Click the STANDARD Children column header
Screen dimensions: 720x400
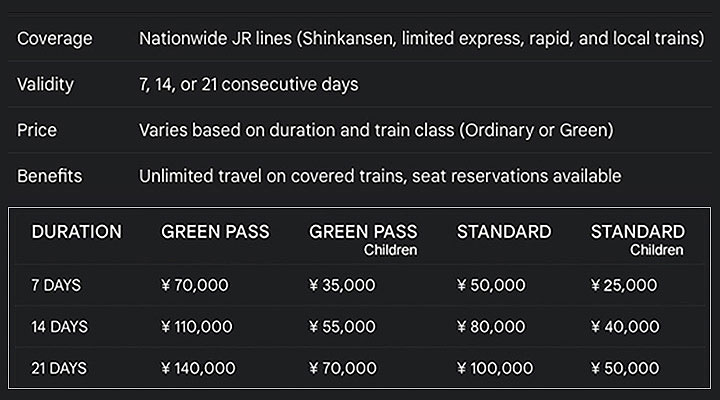click(x=638, y=240)
